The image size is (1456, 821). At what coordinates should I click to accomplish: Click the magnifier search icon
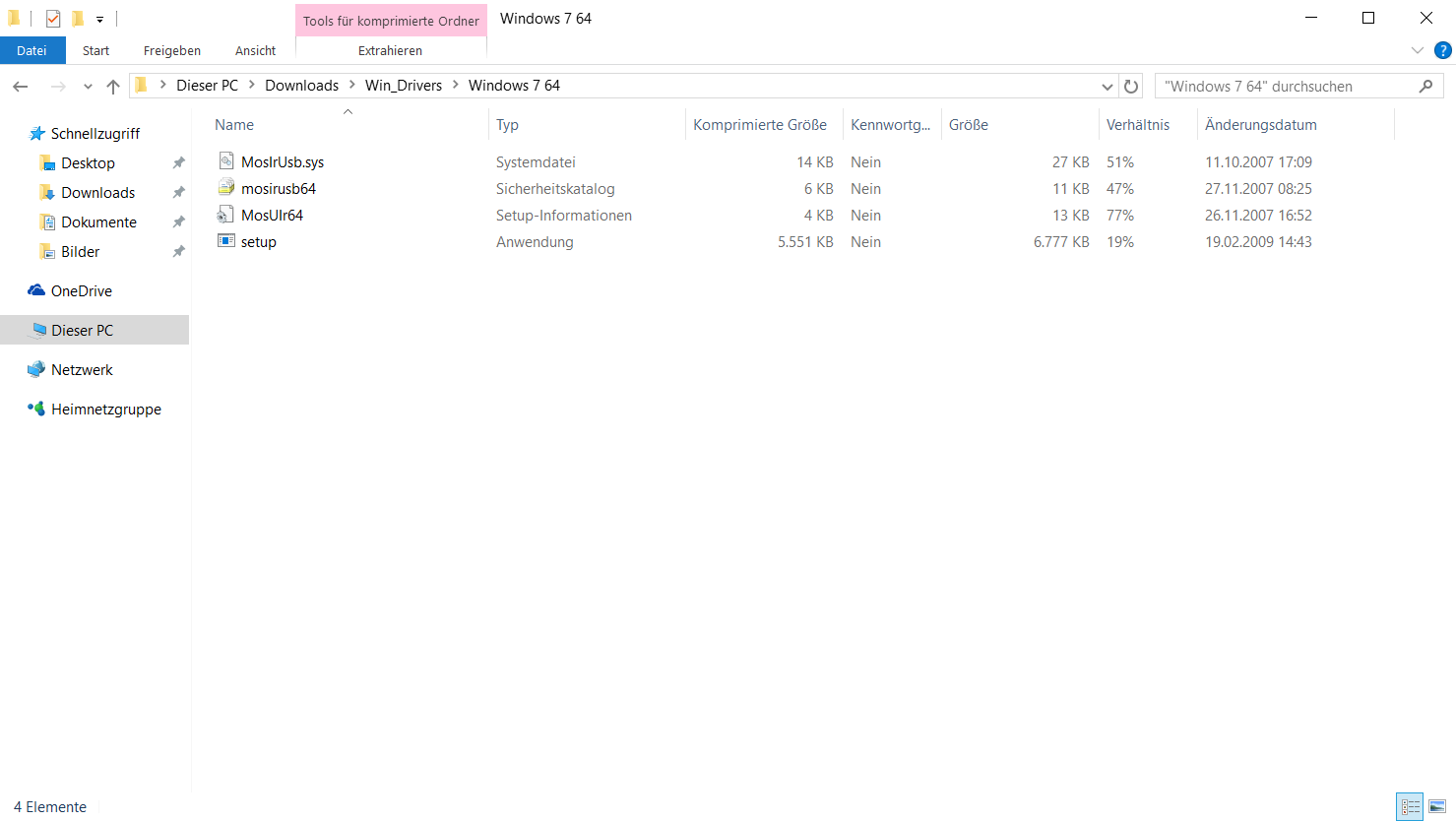click(x=1425, y=87)
